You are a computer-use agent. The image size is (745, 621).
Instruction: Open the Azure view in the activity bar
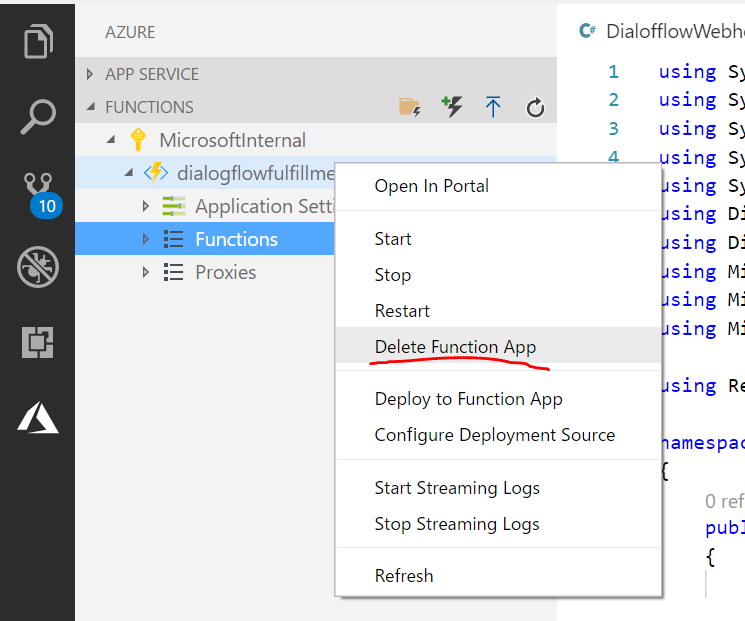point(38,418)
